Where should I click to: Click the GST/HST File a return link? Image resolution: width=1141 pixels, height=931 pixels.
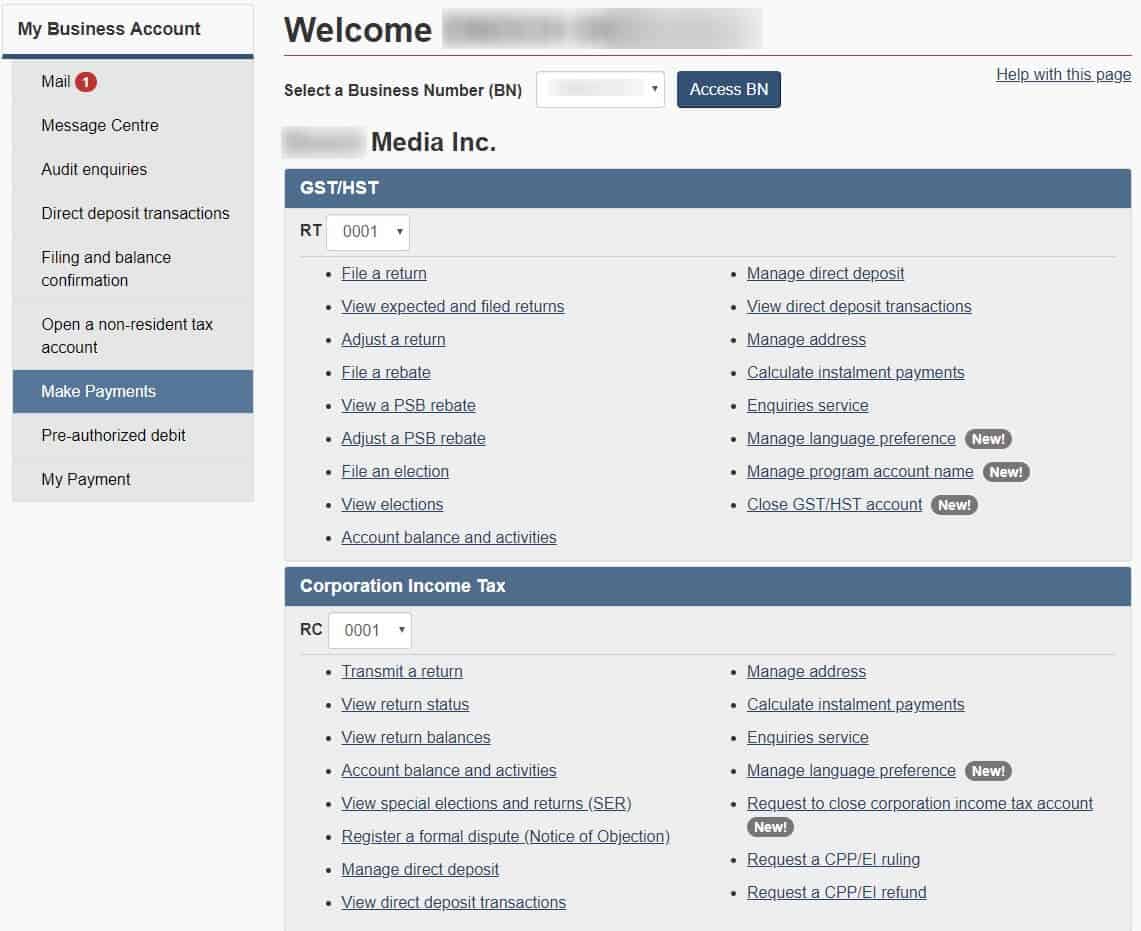(384, 274)
